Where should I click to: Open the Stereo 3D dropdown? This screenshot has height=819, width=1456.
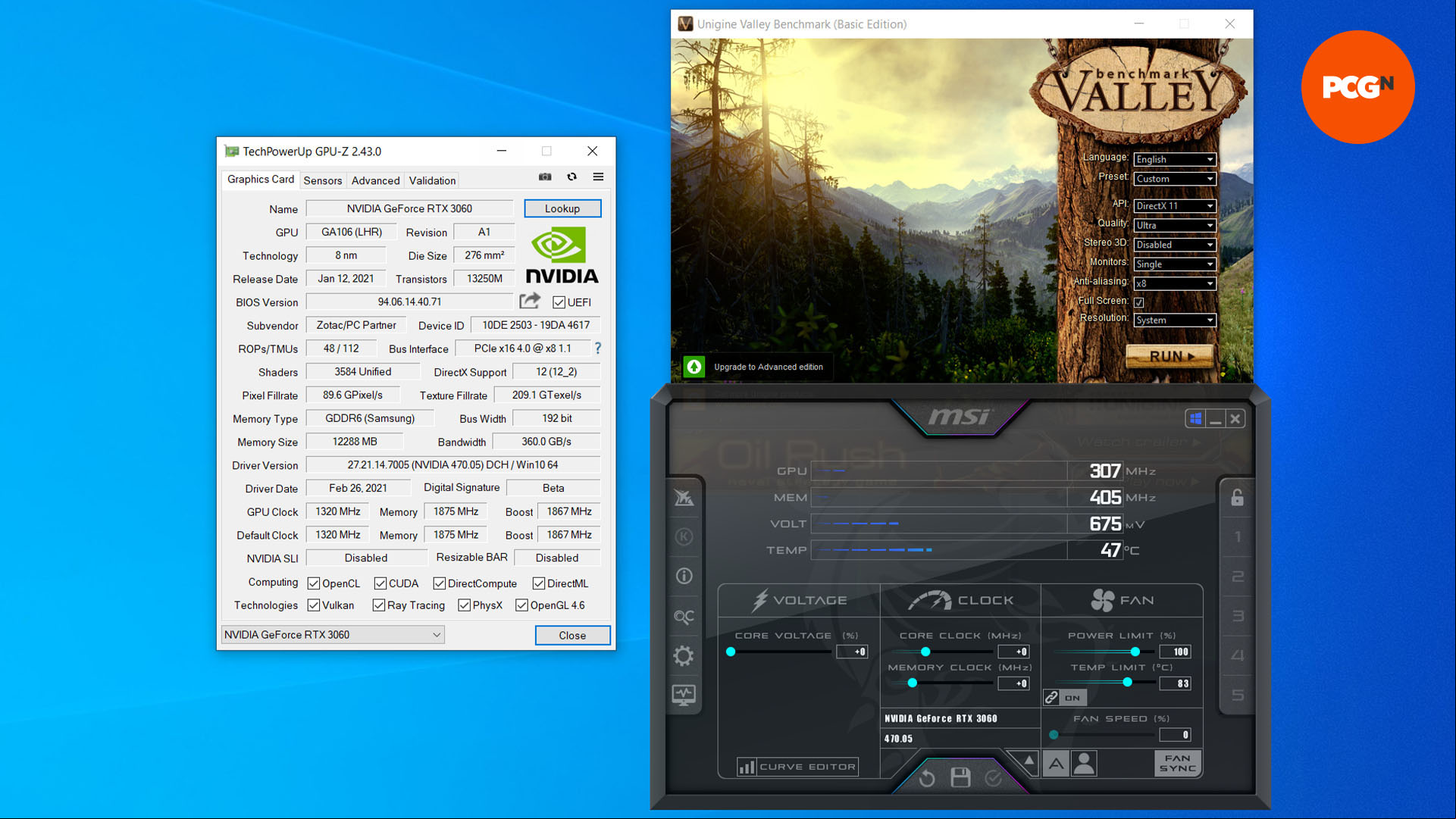pyautogui.click(x=1175, y=245)
